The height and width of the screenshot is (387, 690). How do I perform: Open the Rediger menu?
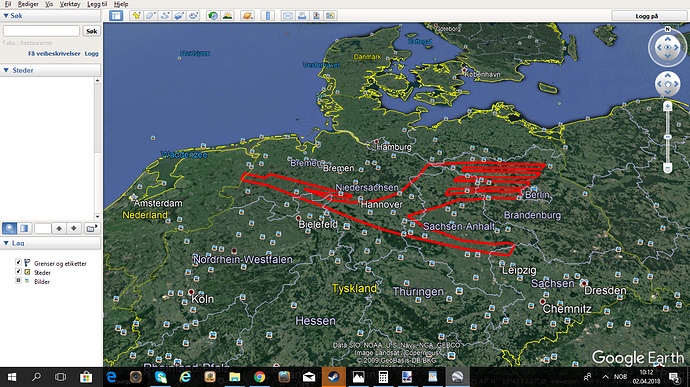(x=28, y=4)
